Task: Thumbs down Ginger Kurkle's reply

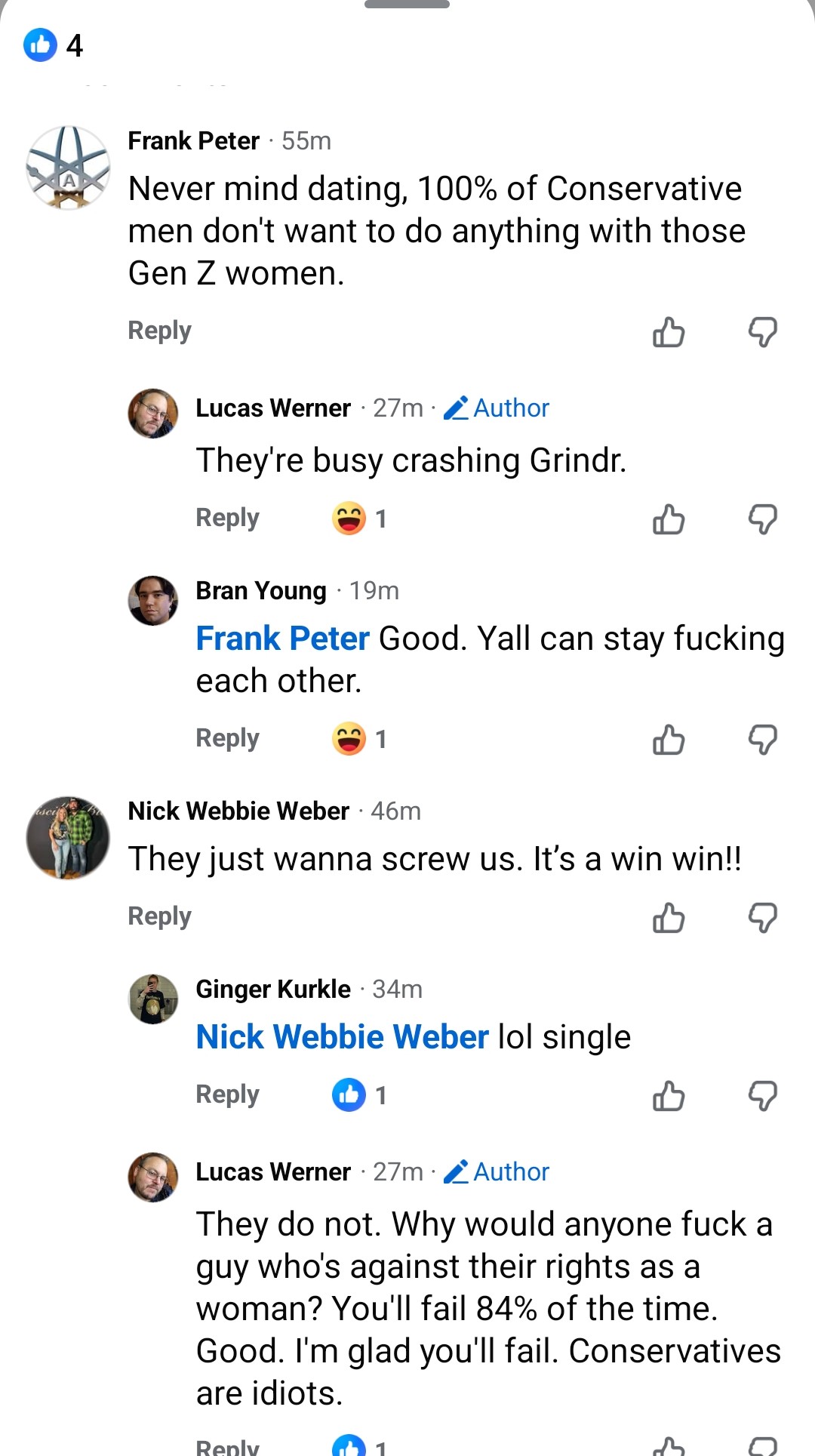Action: pos(763,1095)
